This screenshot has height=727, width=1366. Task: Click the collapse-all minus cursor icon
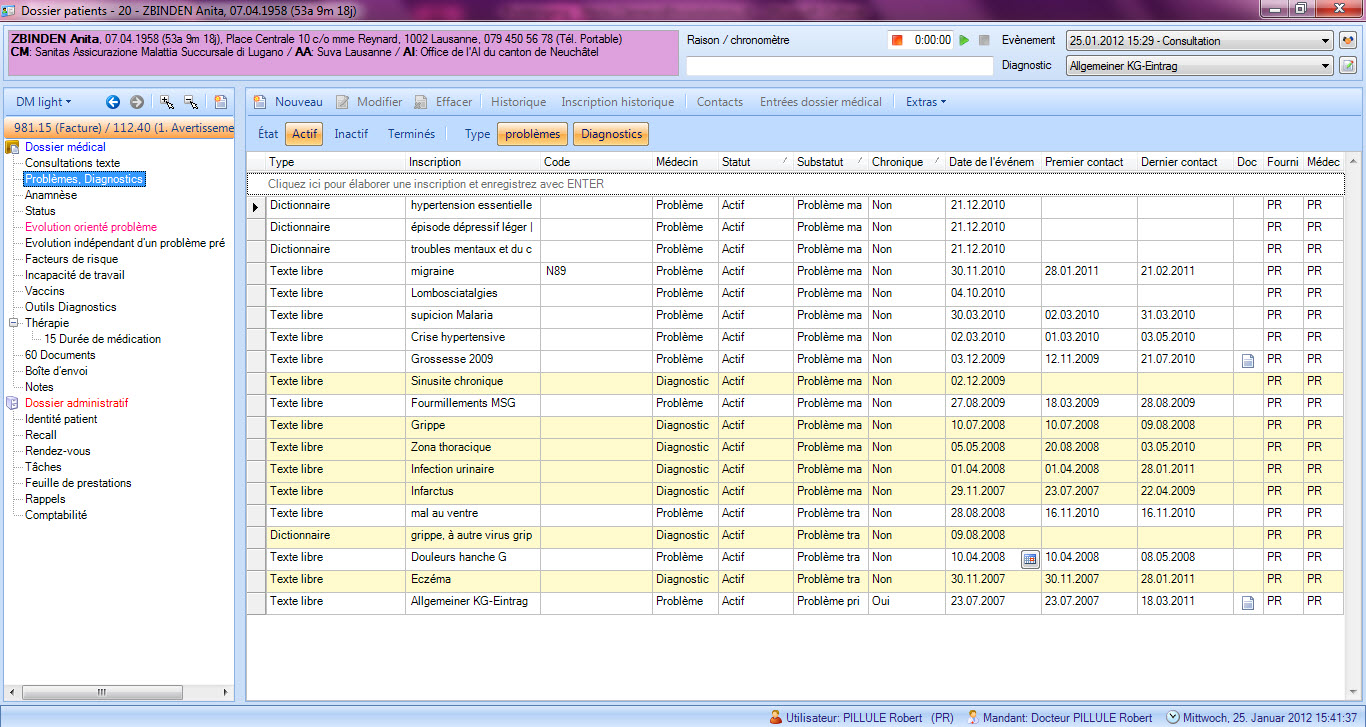(191, 102)
